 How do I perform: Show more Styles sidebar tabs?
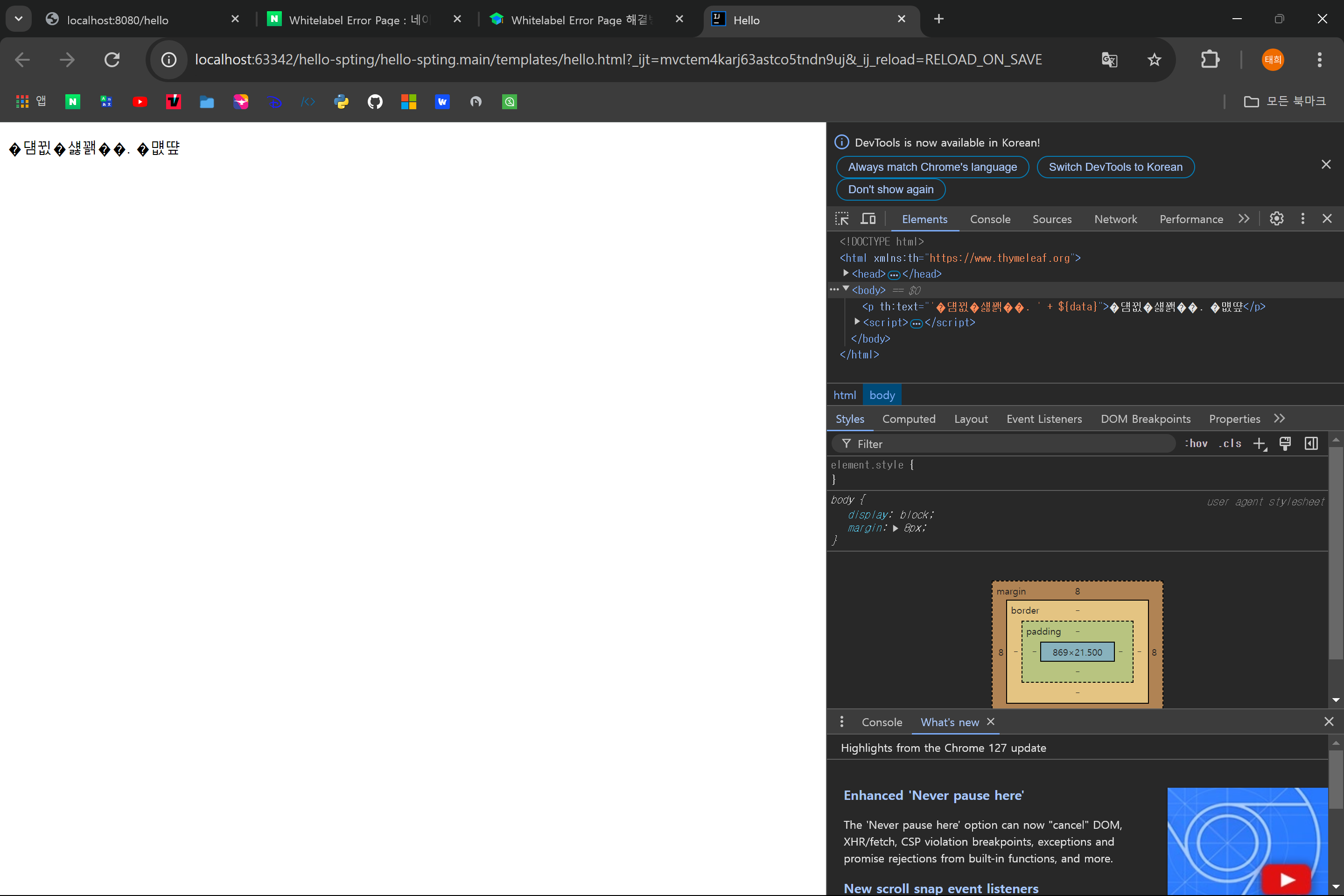tap(1280, 418)
